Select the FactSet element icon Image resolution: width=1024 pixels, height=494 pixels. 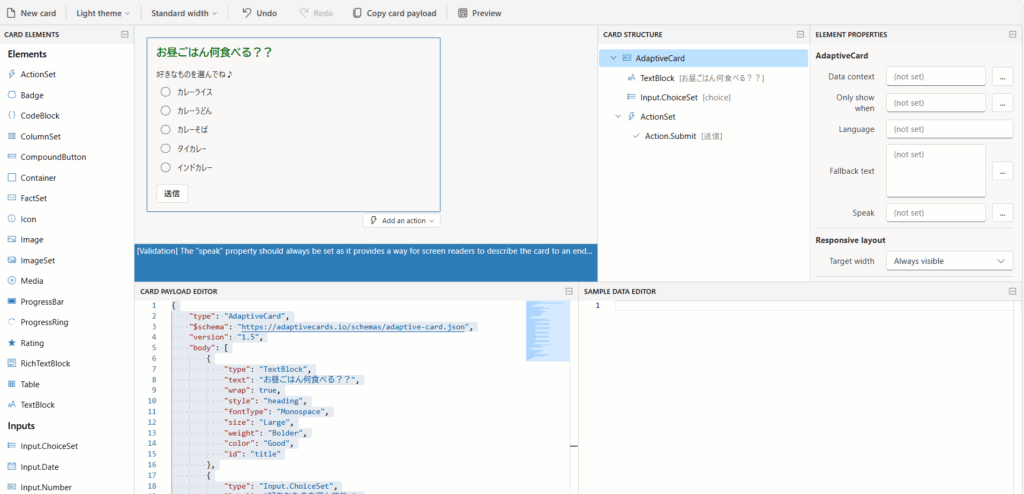click(x=12, y=198)
